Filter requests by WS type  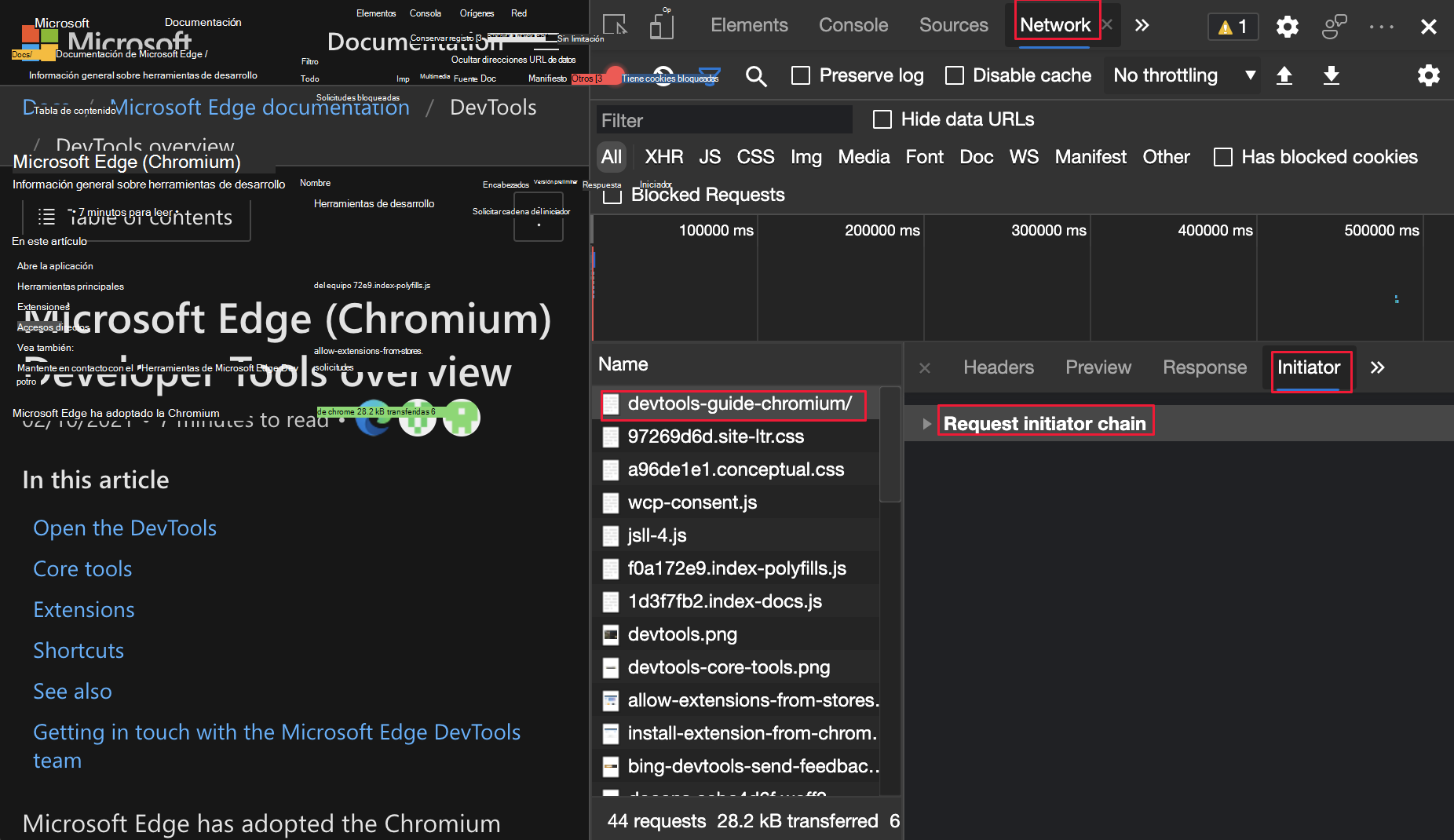click(1024, 157)
